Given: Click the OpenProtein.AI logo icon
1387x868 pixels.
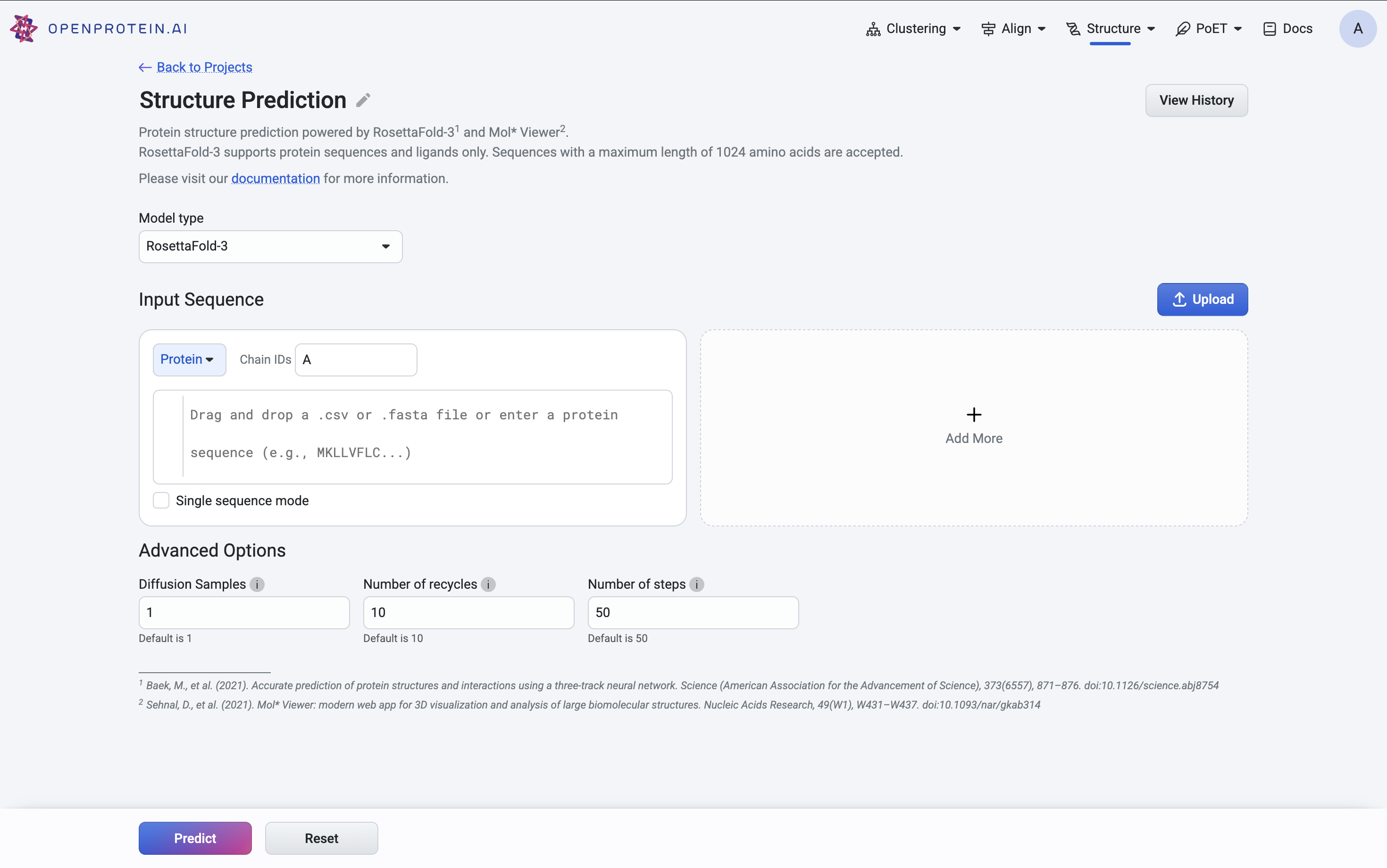Looking at the screenshot, I should tap(24, 28).
